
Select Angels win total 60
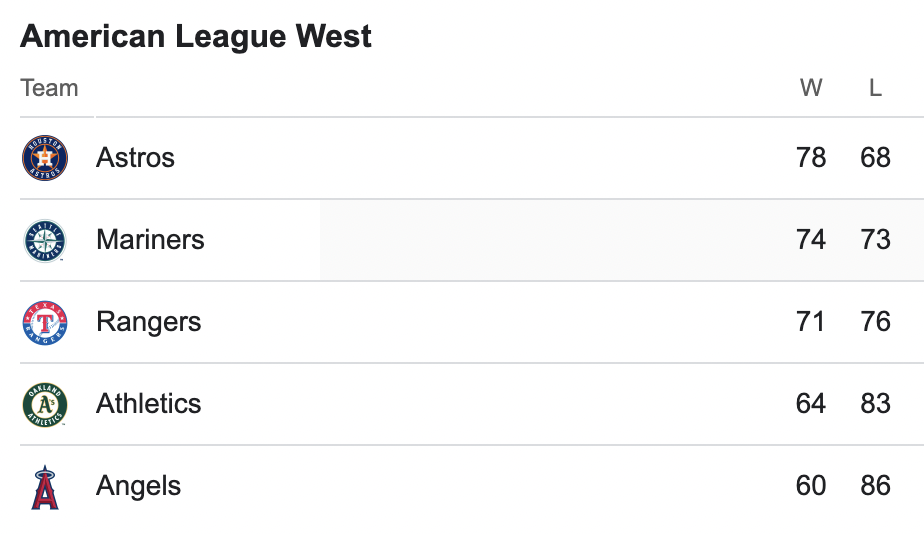pyautogui.click(x=811, y=486)
